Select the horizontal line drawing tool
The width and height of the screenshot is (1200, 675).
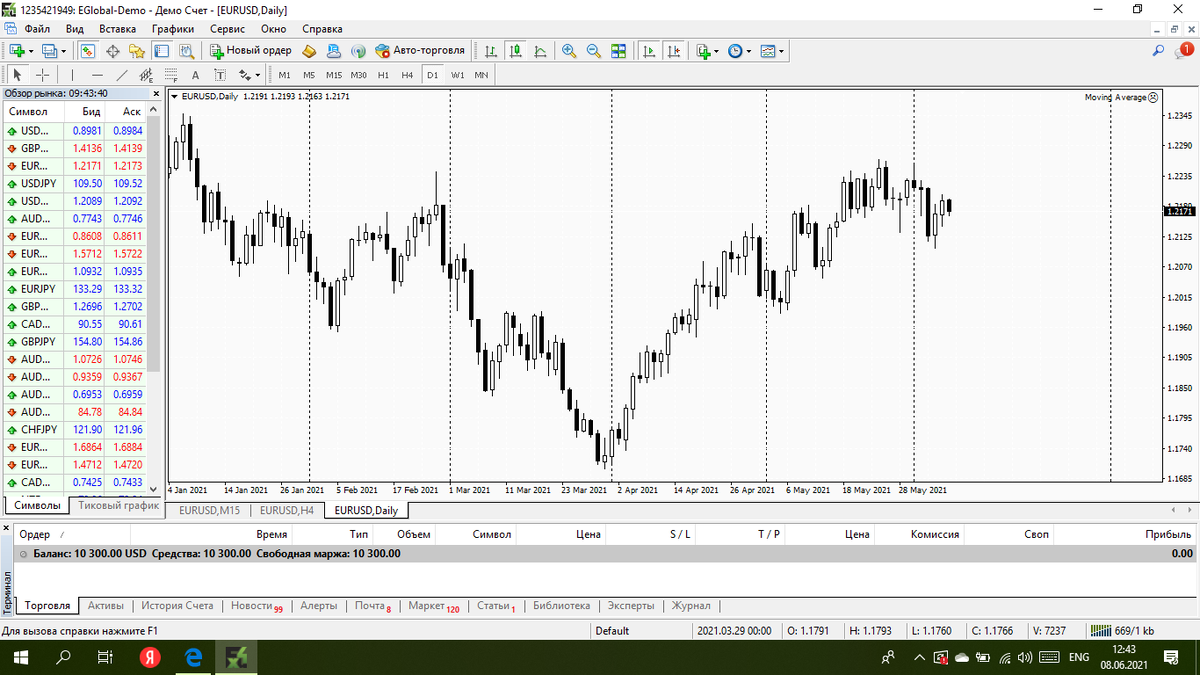pyautogui.click(x=97, y=75)
